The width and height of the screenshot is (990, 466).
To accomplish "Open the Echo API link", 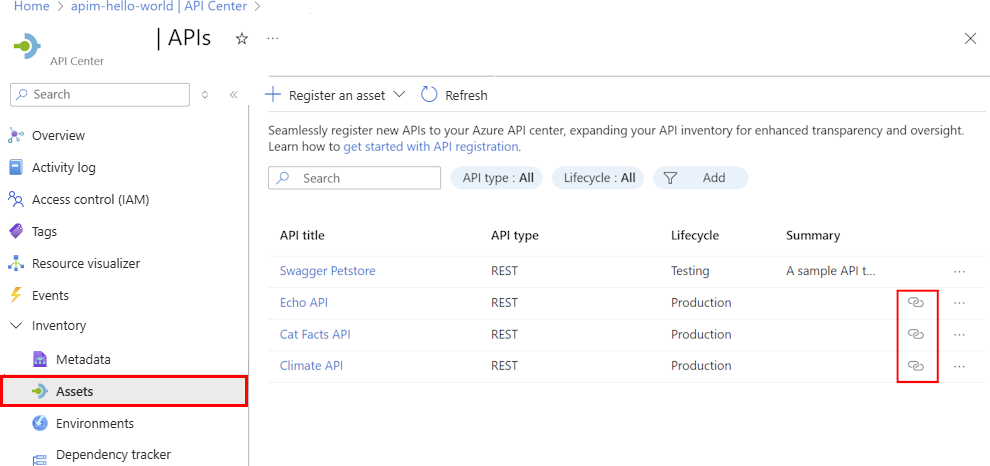I will click(x=304, y=302).
